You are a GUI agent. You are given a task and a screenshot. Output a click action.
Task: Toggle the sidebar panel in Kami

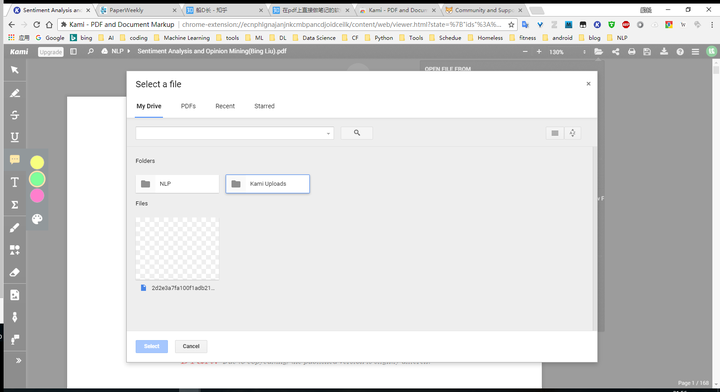pos(73,51)
